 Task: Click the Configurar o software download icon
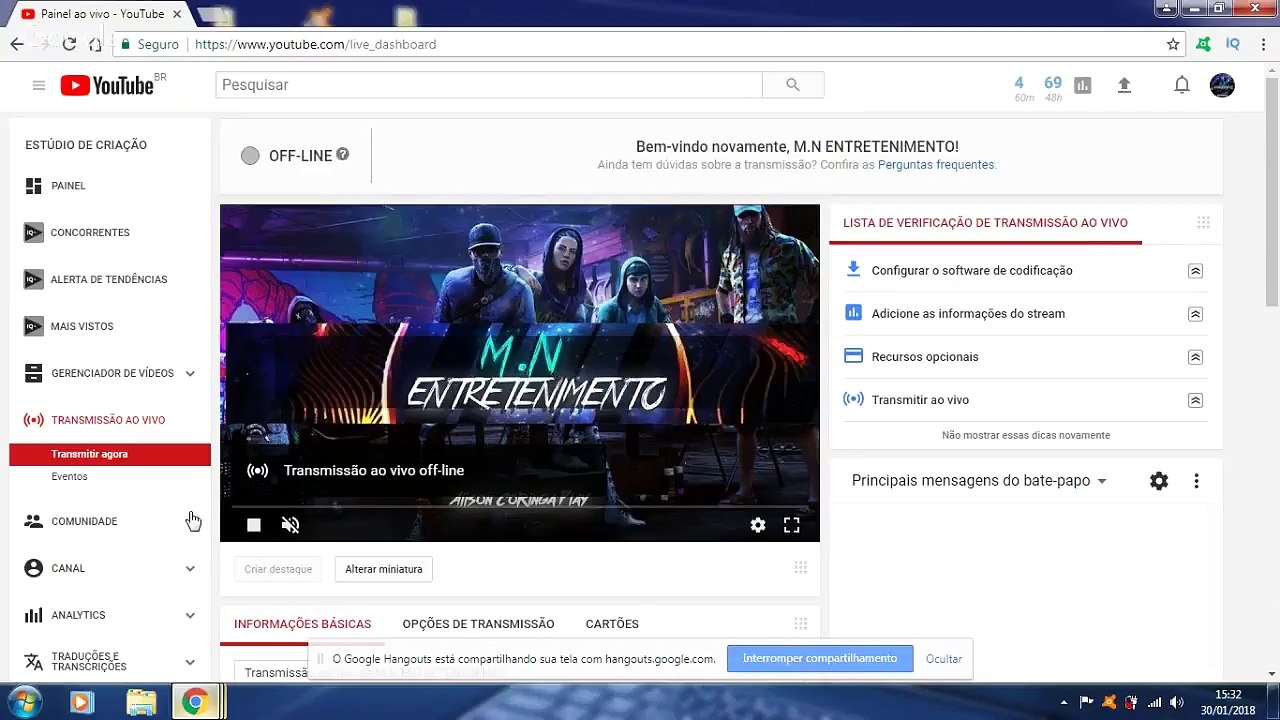pyautogui.click(x=853, y=269)
